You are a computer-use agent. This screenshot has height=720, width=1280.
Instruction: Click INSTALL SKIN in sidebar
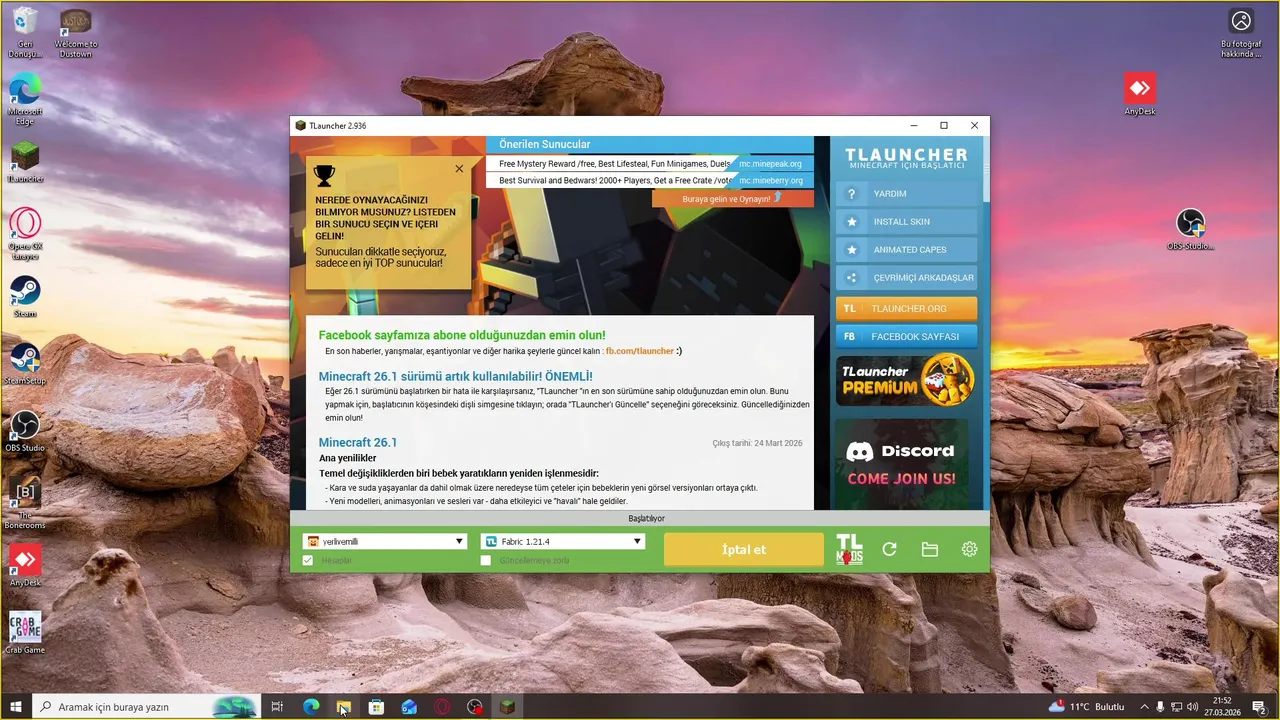point(906,222)
